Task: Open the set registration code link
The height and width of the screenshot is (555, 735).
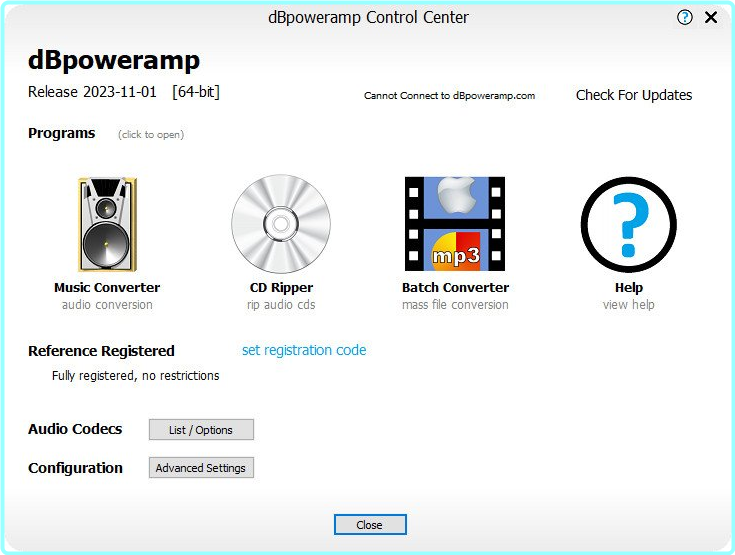Action: [304, 350]
